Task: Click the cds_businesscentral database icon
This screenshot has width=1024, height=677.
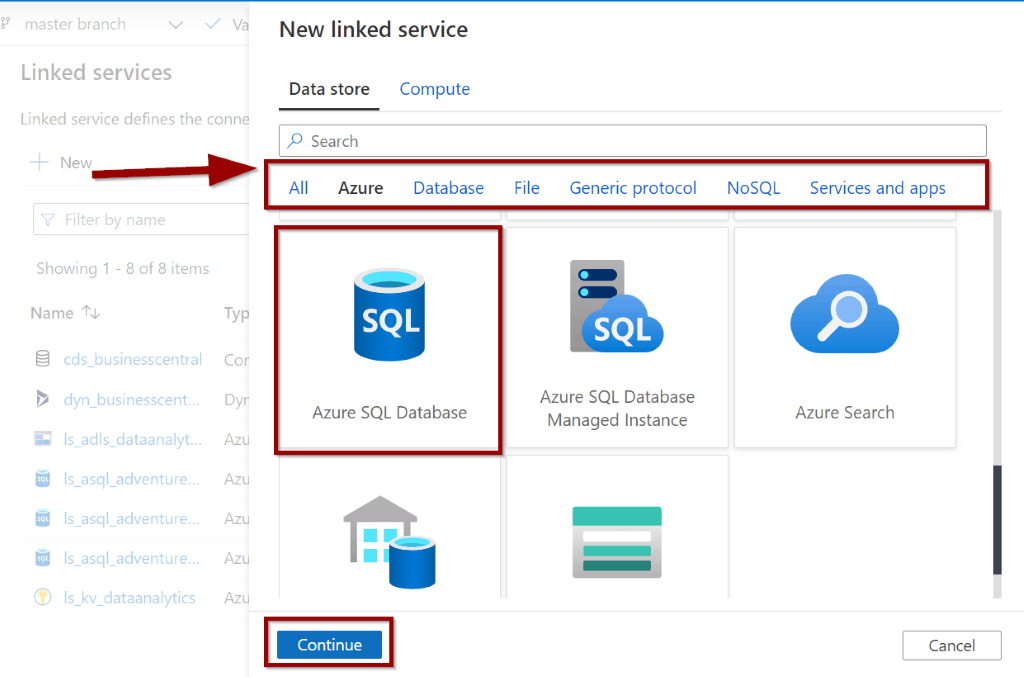Action: [42, 358]
